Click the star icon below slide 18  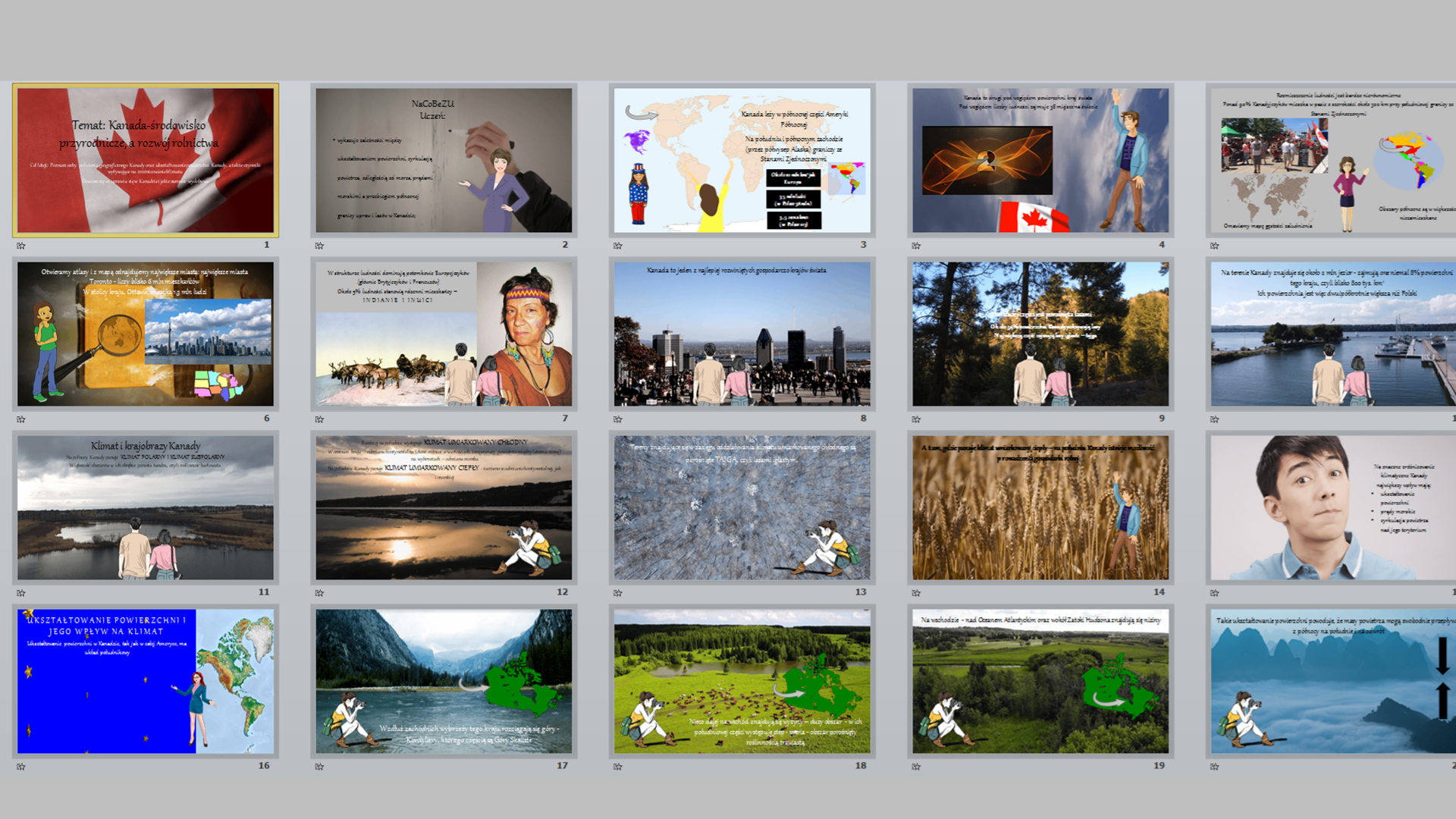pos(618,767)
